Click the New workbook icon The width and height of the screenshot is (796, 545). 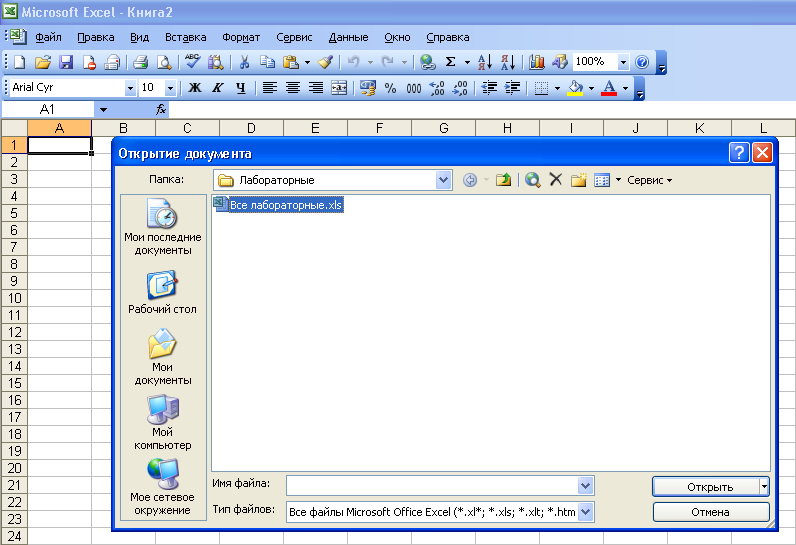click(x=20, y=62)
